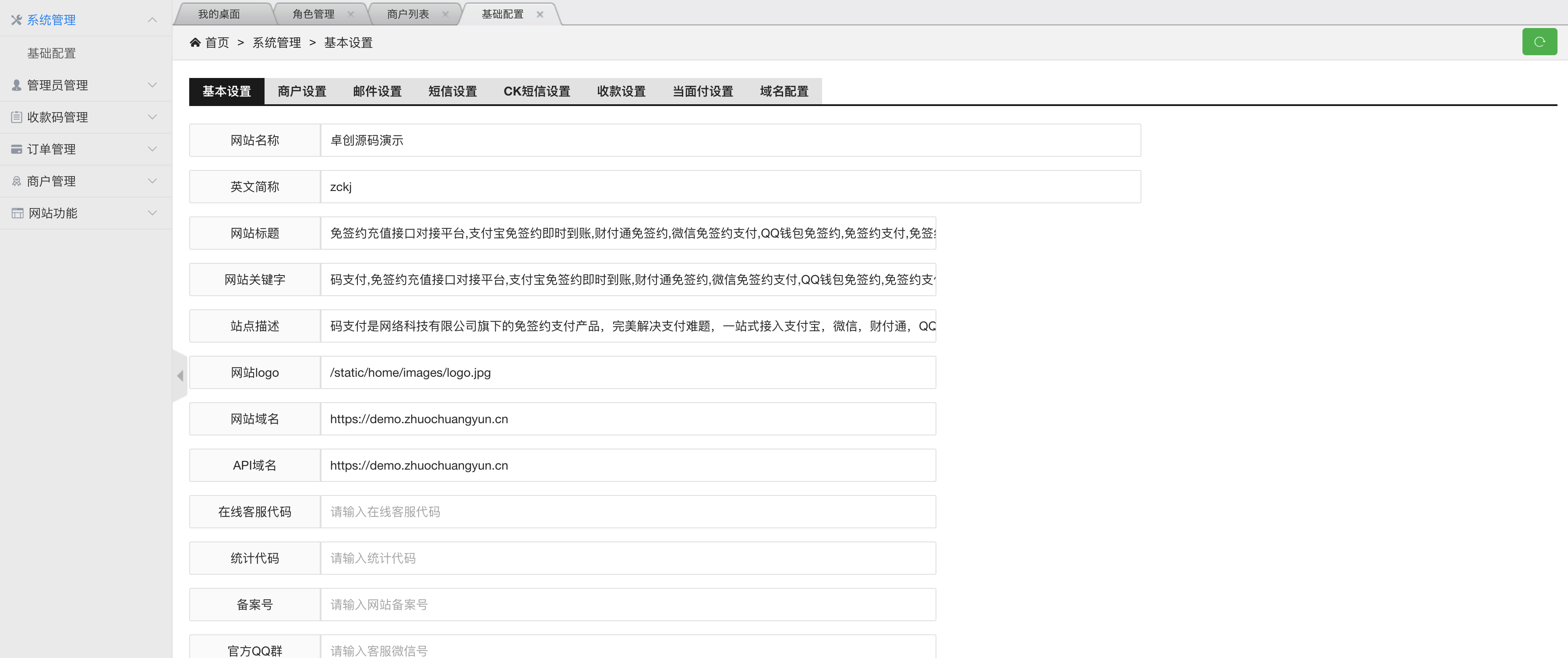Click the API域名 input field
Screen dimensions: 1568x658
click(628, 465)
